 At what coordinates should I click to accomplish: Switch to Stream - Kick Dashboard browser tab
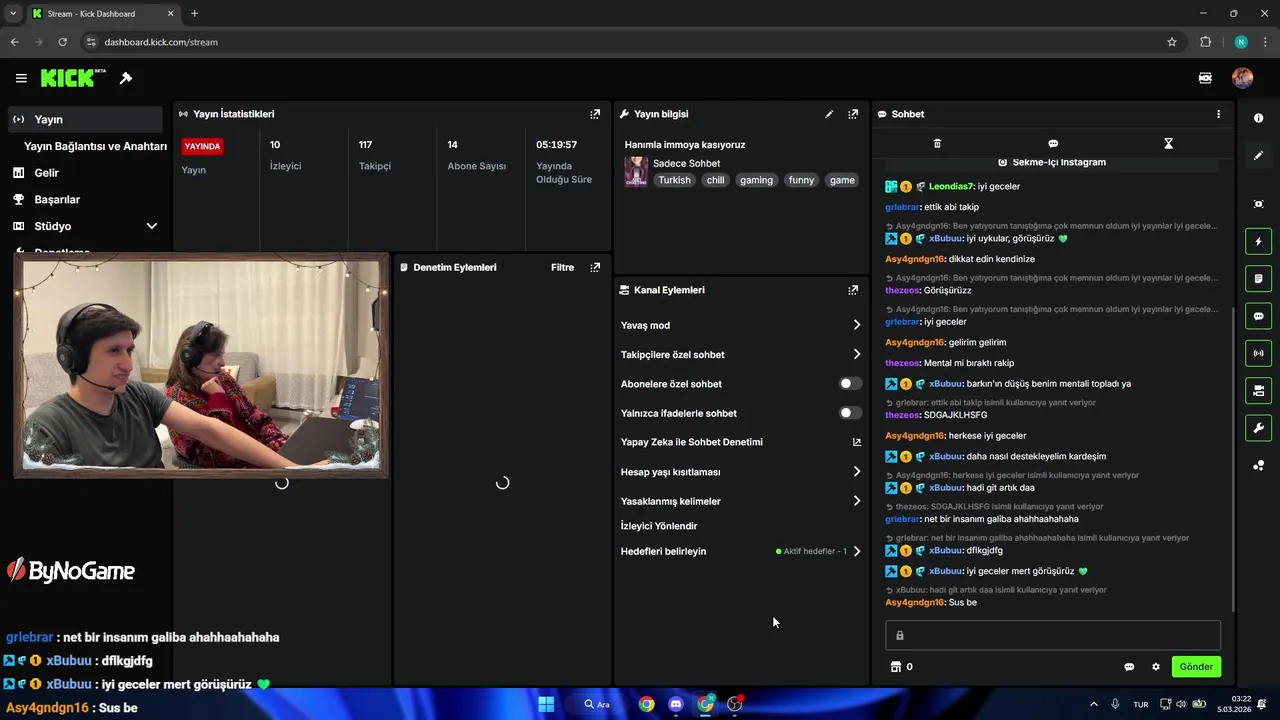pos(102,14)
